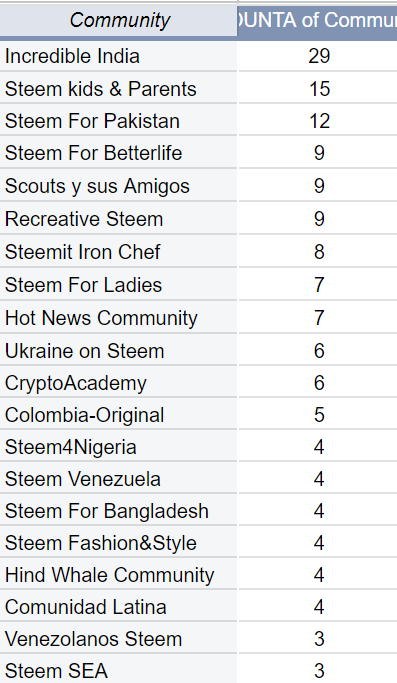This screenshot has width=397, height=683.
Task: Click the CryptoAcademy cell
Action: [119, 383]
